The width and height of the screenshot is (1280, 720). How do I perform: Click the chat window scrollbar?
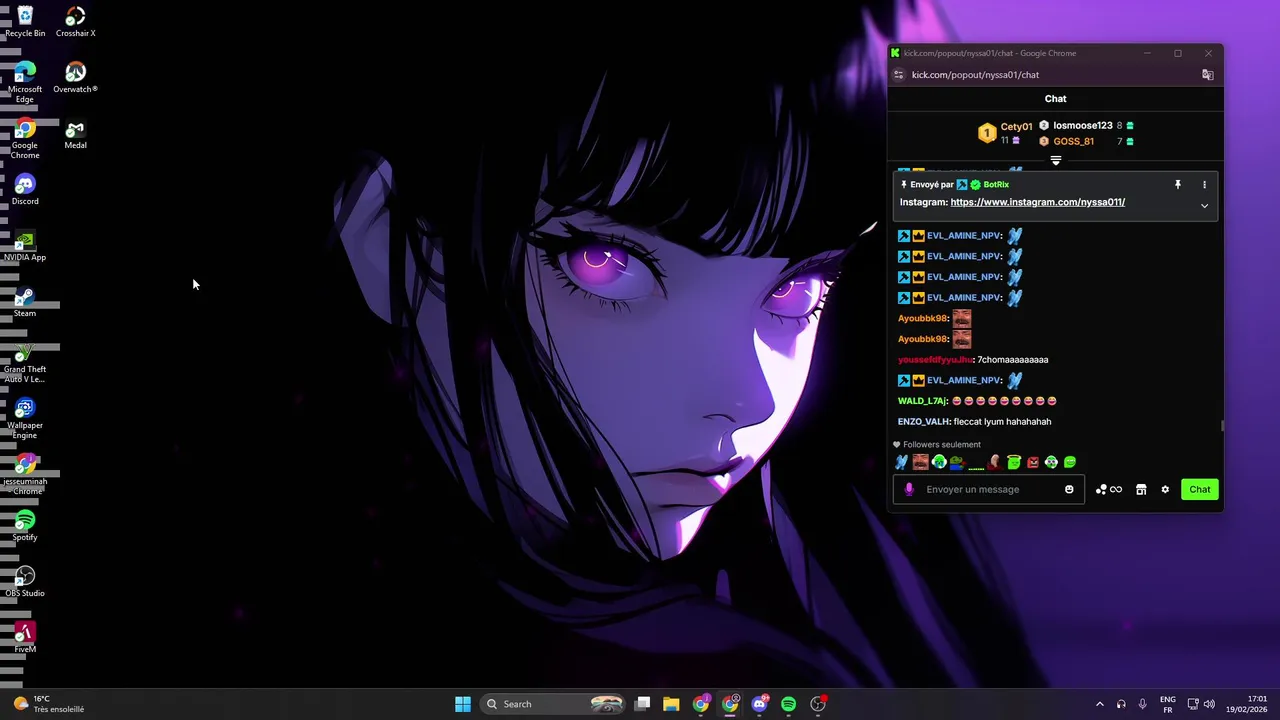(x=1220, y=425)
